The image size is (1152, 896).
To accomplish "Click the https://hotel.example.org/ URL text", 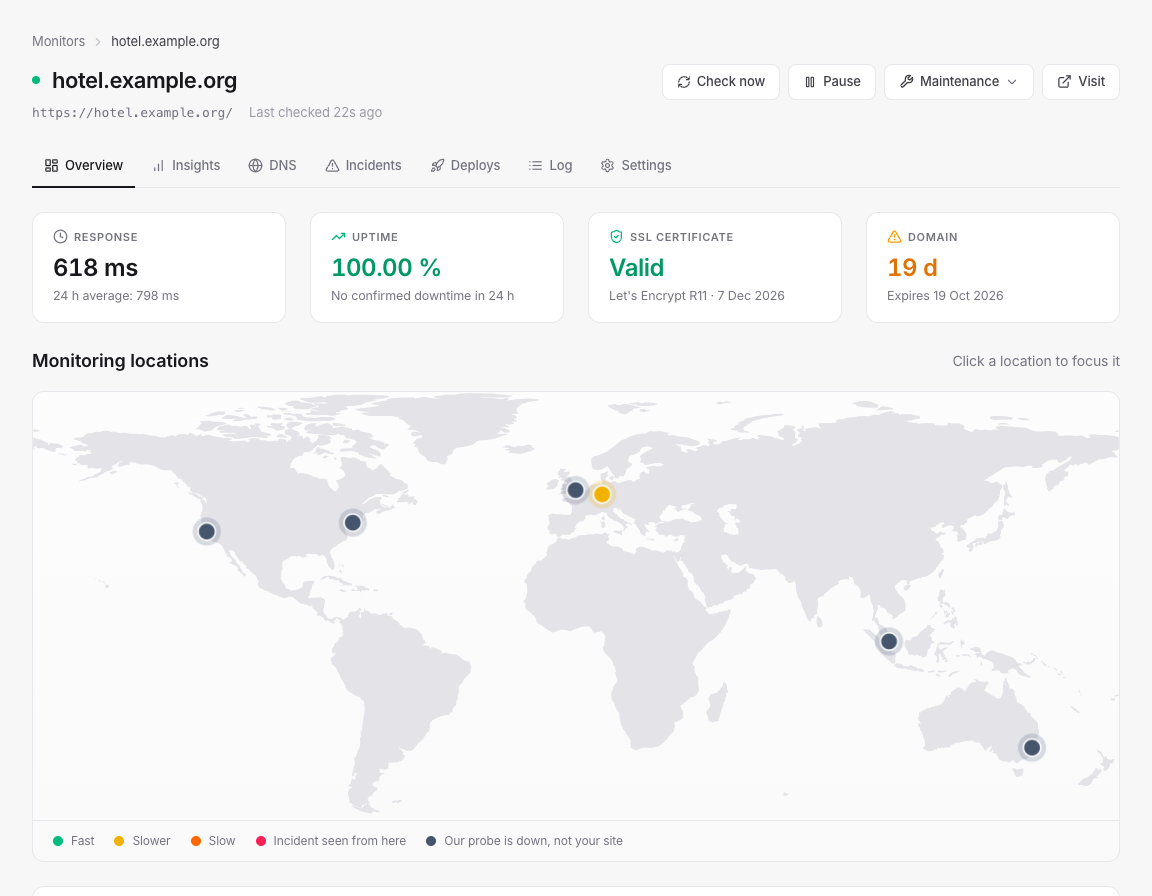I will tap(132, 112).
